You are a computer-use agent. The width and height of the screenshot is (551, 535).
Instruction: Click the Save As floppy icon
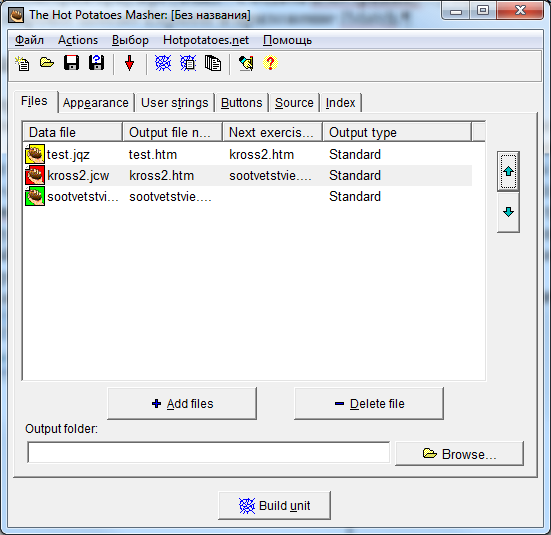(x=96, y=63)
